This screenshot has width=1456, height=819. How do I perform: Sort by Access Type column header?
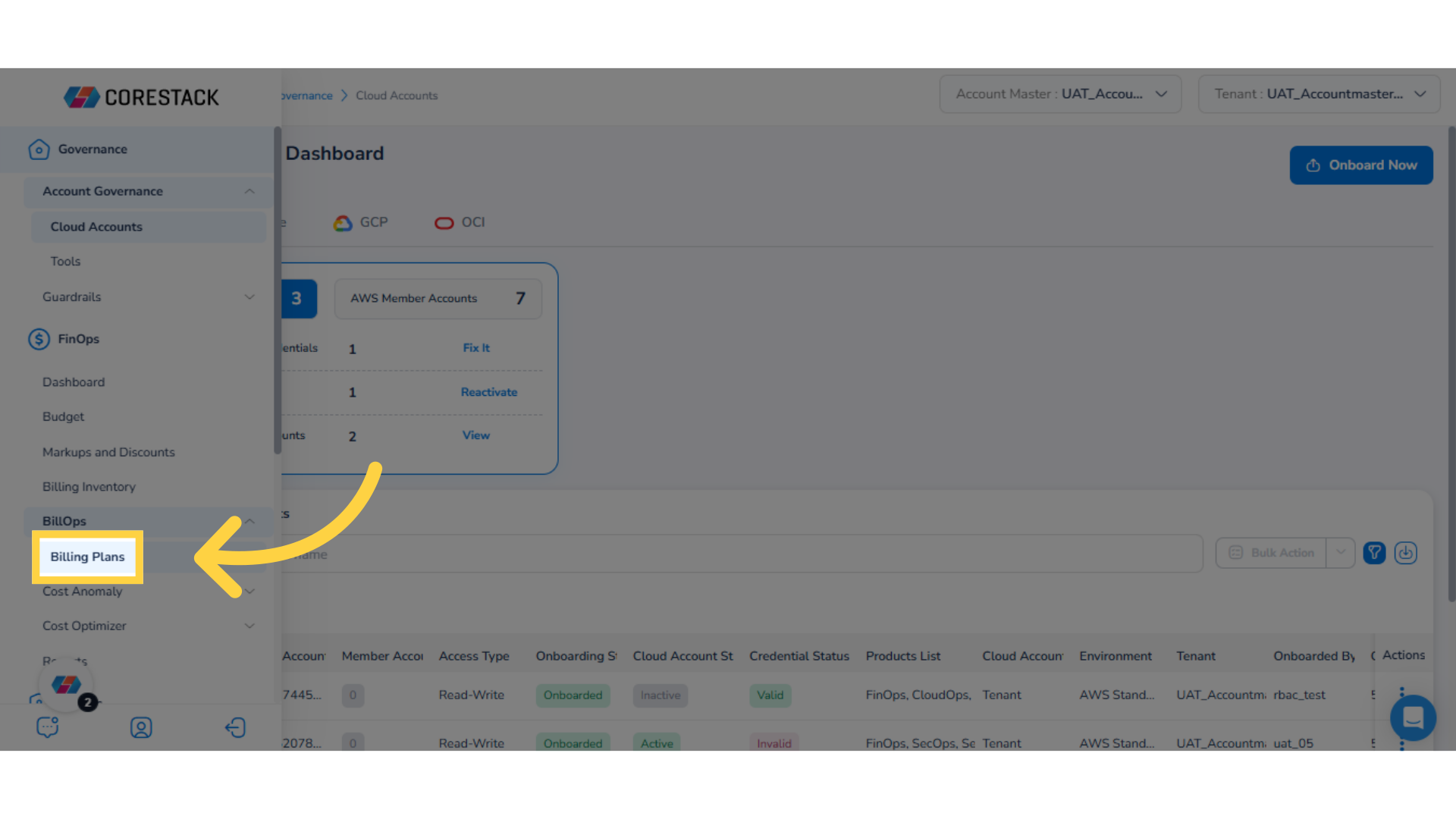click(474, 656)
